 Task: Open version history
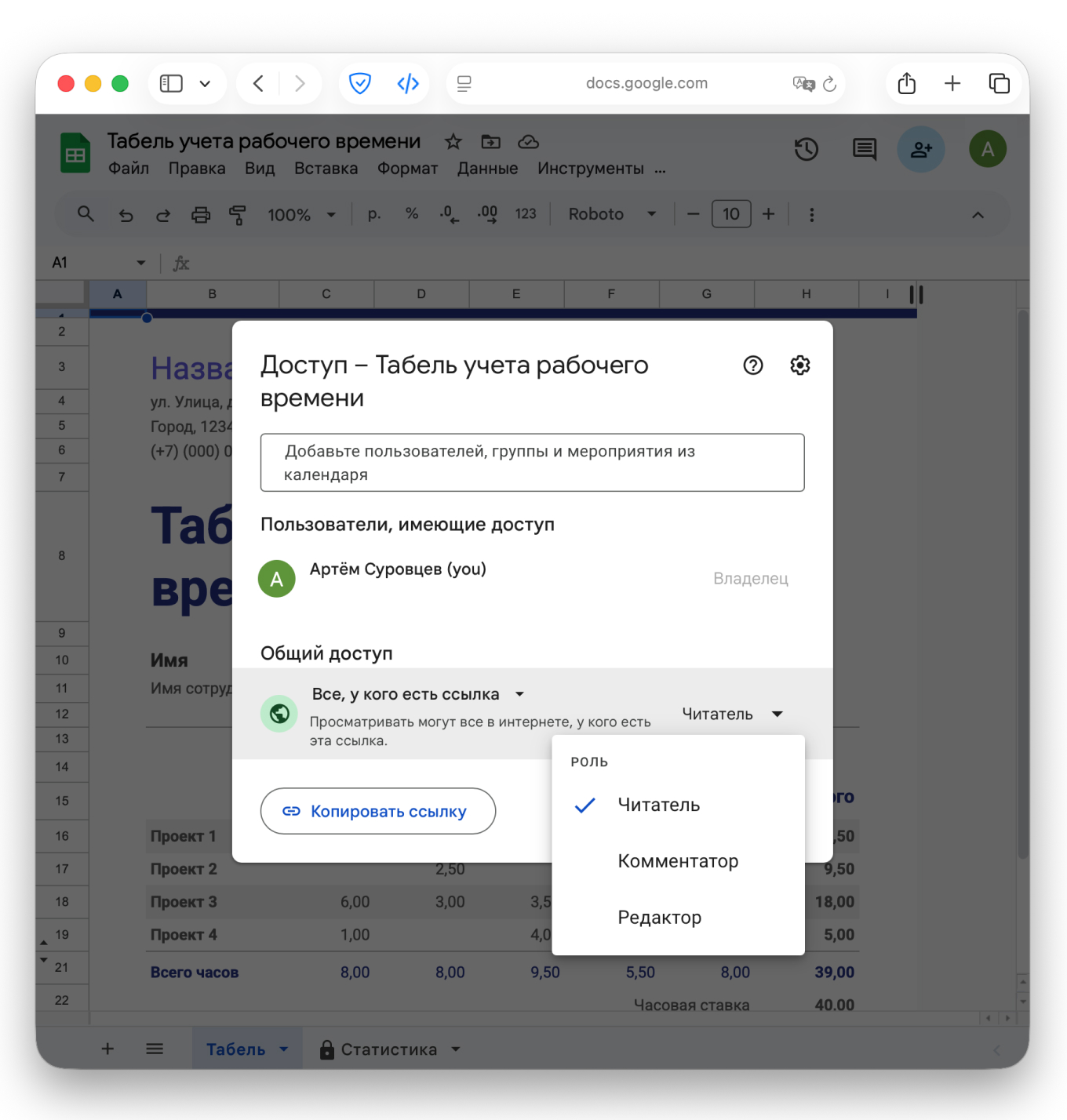[807, 149]
